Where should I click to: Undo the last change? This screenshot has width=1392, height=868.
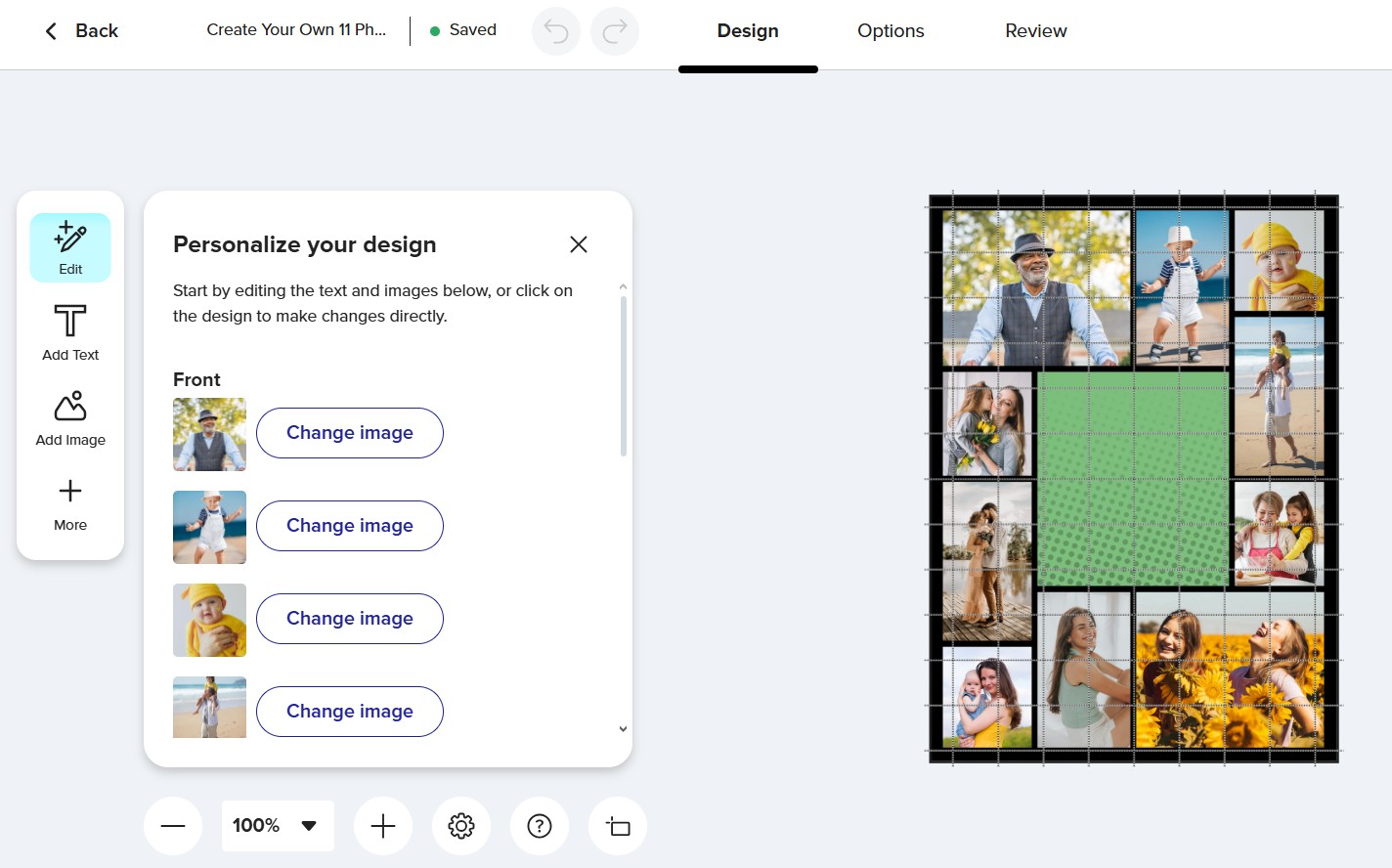556,31
